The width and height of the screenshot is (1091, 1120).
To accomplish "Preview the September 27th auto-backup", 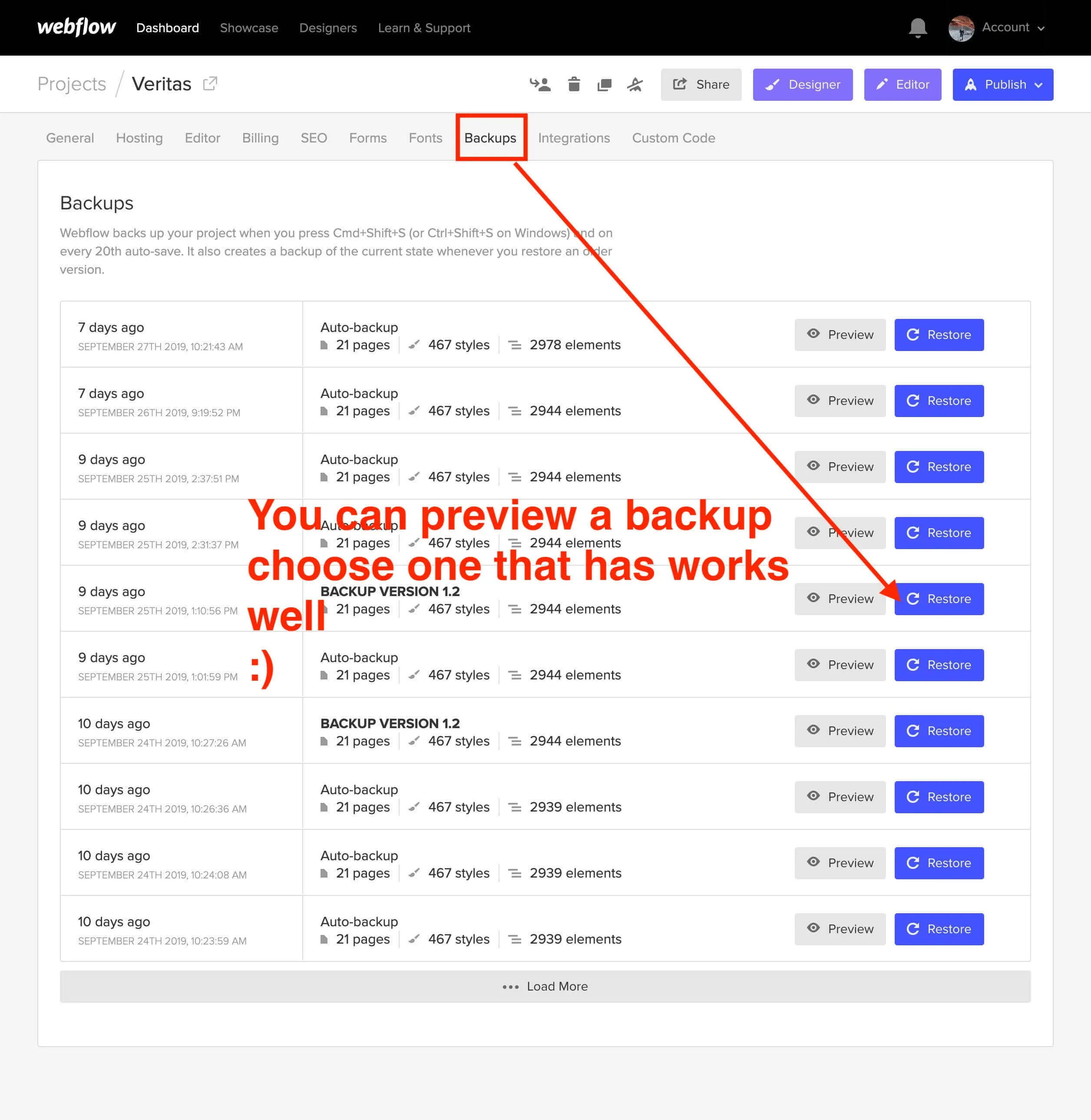I will click(x=840, y=335).
